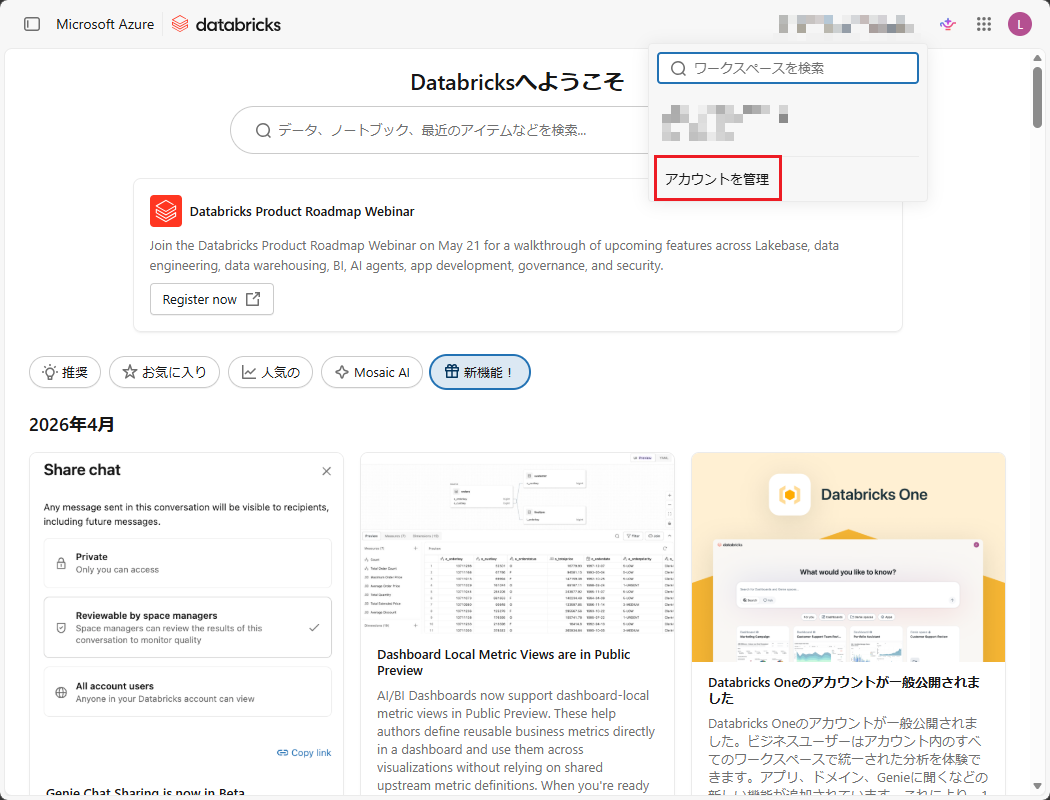
Task: Select the blurred workspace entry in dropdown
Action: pyautogui.click(x=725, y=120)
